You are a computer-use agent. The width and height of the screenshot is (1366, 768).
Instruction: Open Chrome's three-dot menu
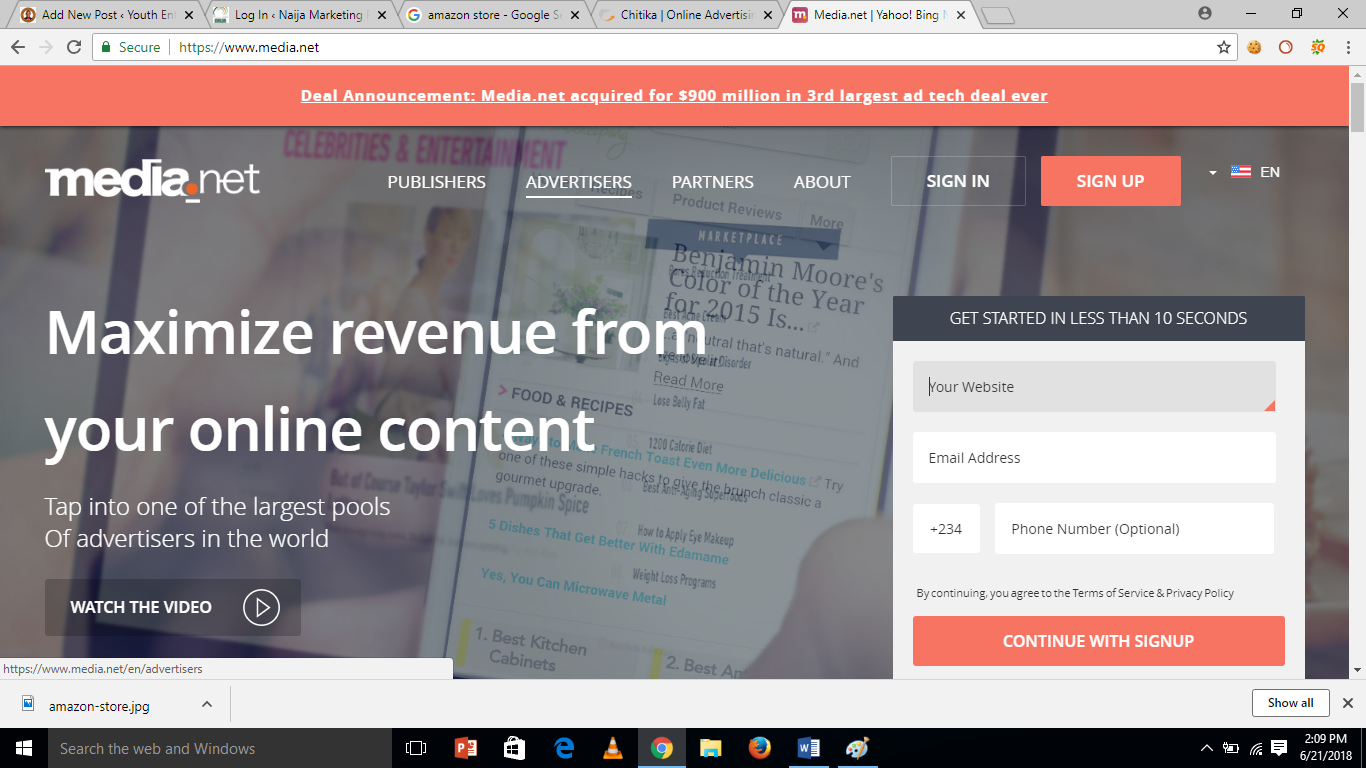tap(1350, 46)
